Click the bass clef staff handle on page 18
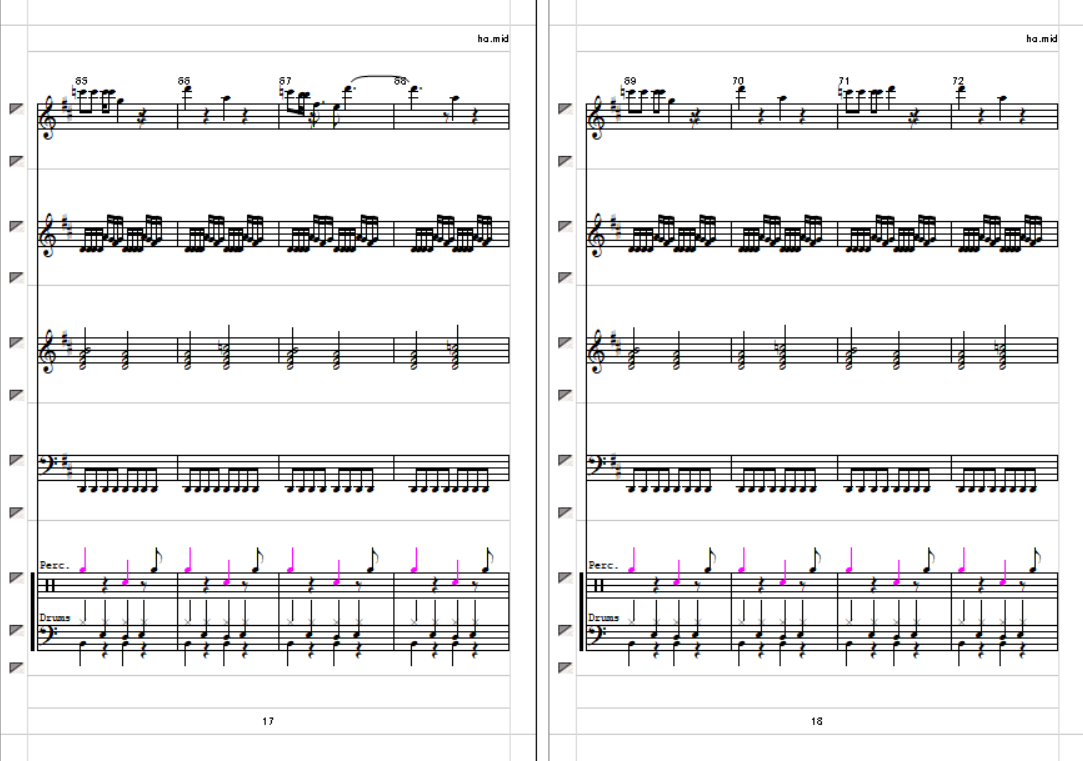 coord(565,460)
